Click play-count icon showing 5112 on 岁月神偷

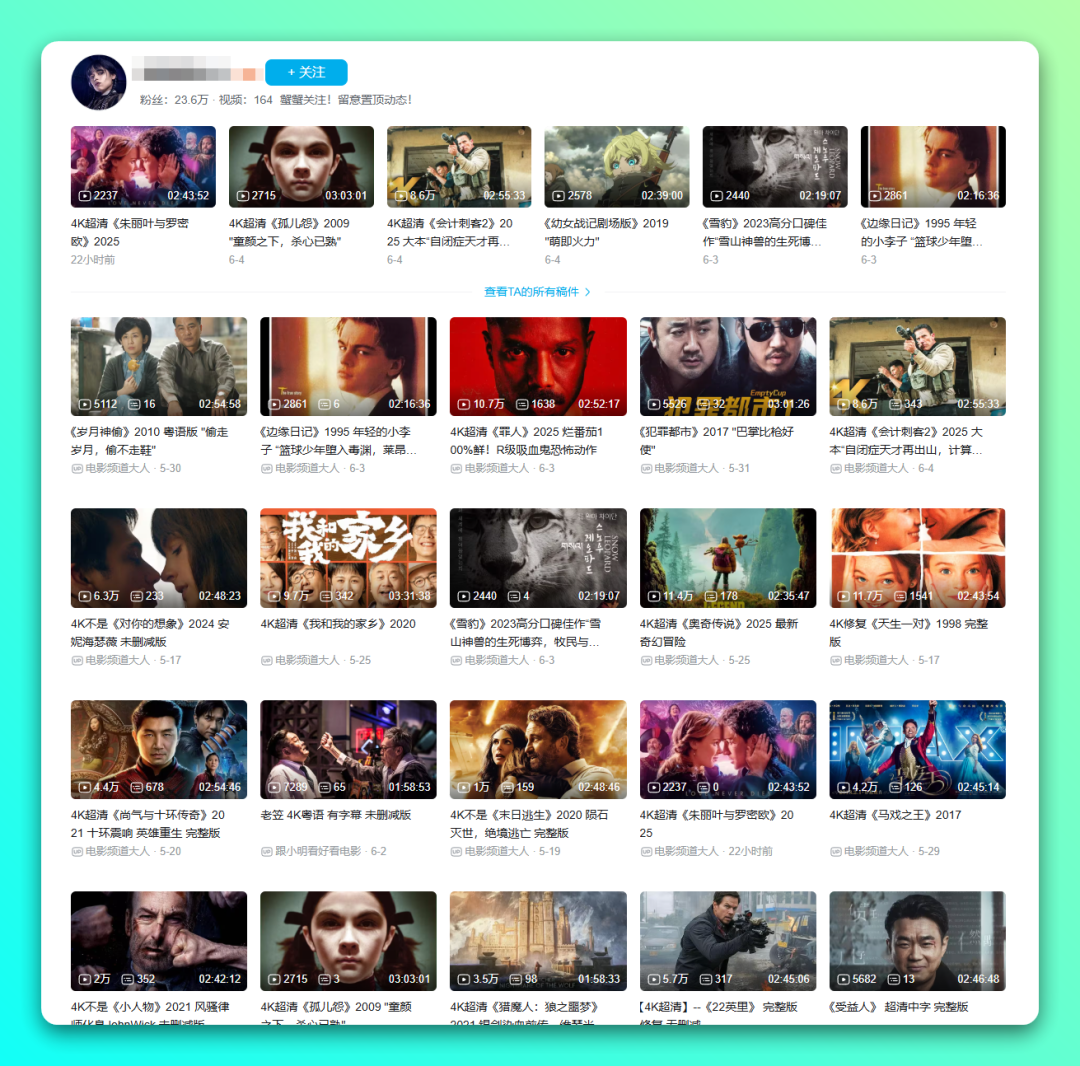pos(85,404)
